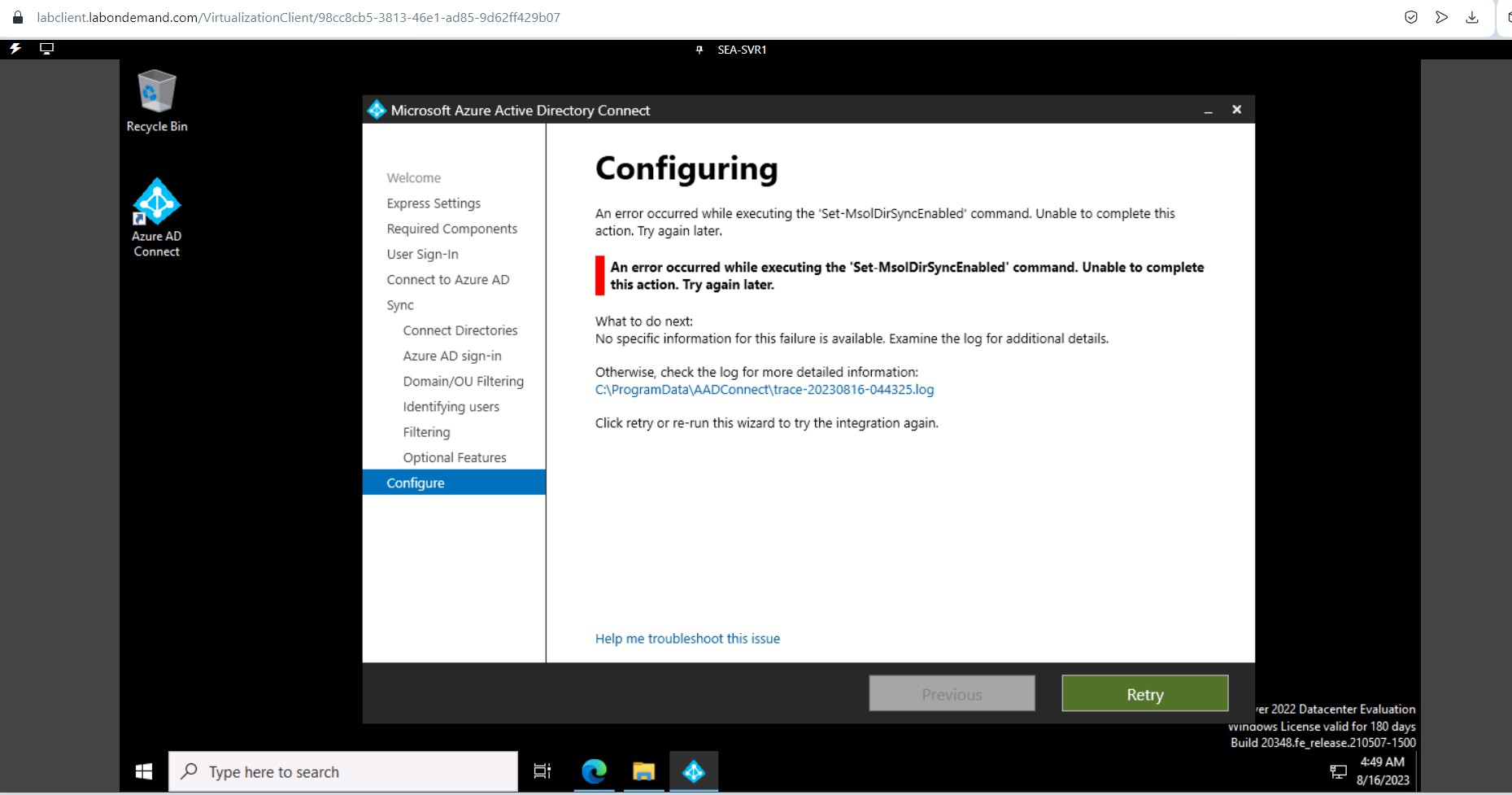1512x795 pixels.
Task: Click the send arrow icon in the browser toolbar
Action: click(1442, 17)
